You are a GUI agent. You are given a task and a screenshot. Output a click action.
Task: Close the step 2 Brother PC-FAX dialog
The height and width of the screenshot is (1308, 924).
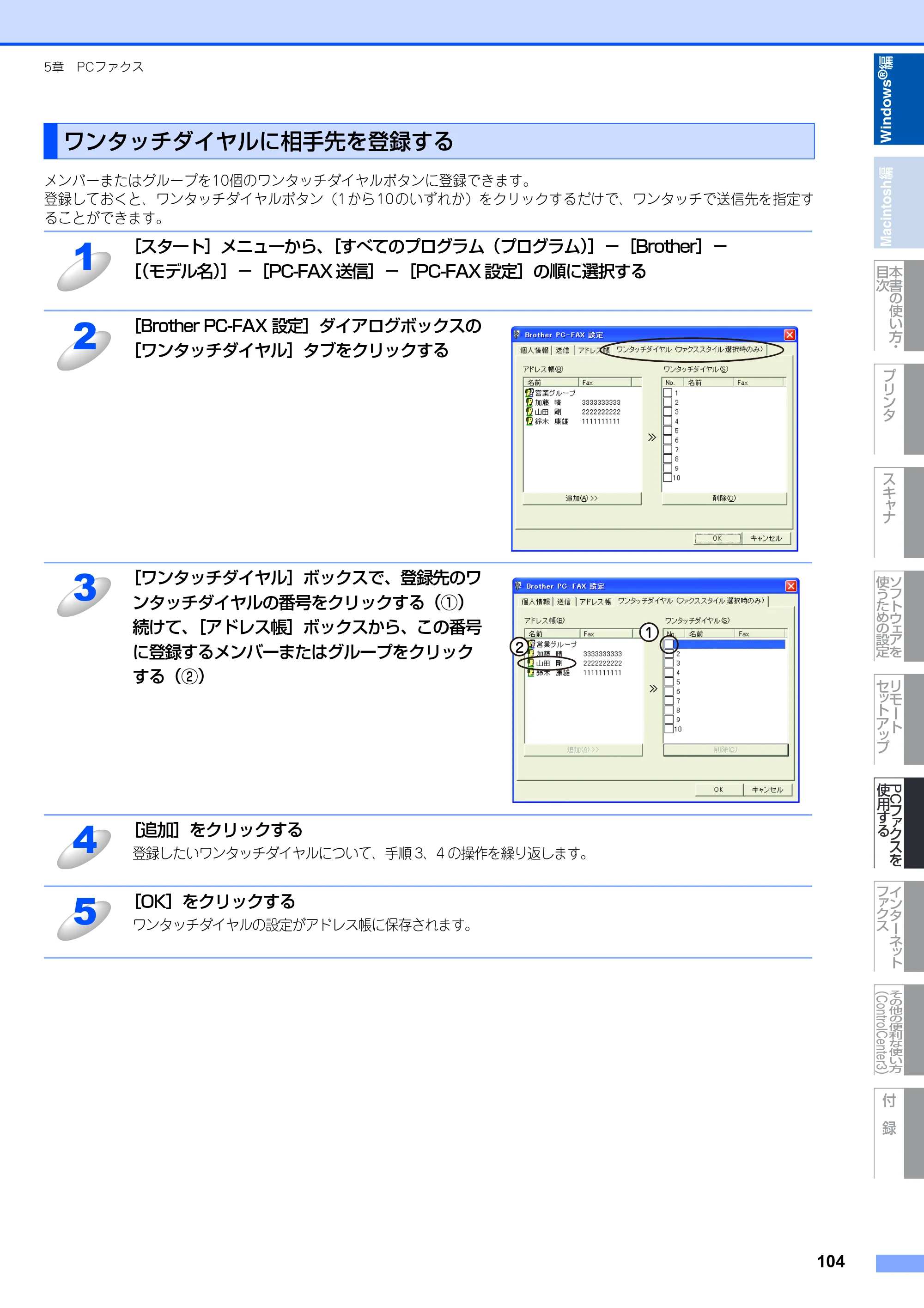[x=789, y=335]
